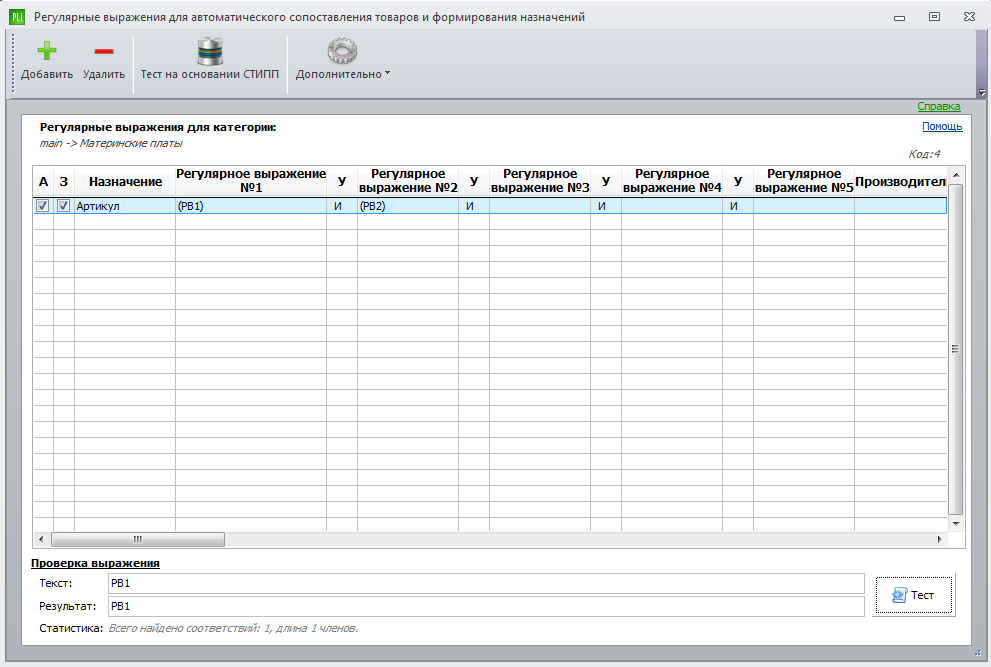Click the Регулярное выражение №5 header
Screen dimensions: 991x667
(804, 181)
